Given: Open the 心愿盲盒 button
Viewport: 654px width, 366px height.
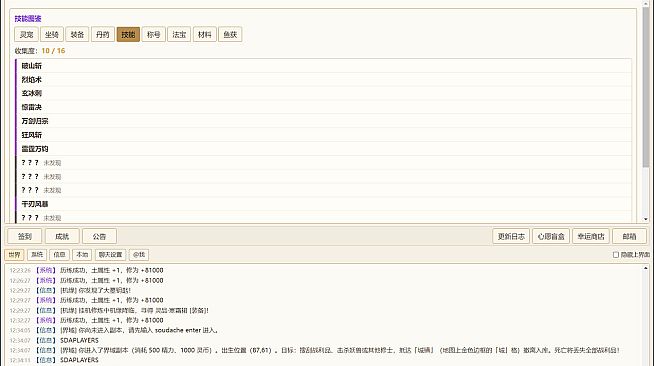Looking at the screenshot, I should (x=551, y=236).
